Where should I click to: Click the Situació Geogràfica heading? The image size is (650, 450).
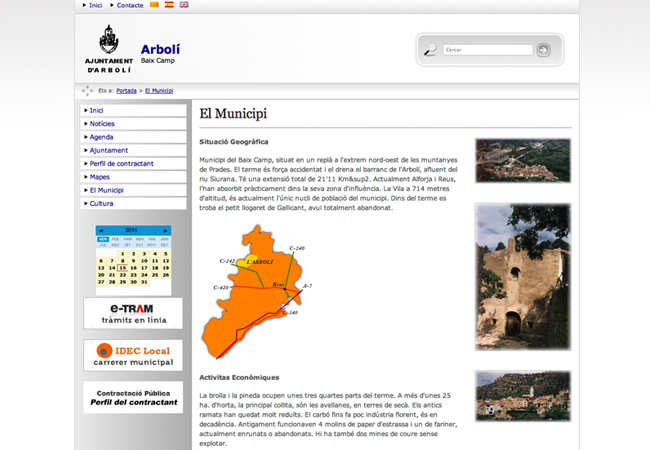(234, 142)
